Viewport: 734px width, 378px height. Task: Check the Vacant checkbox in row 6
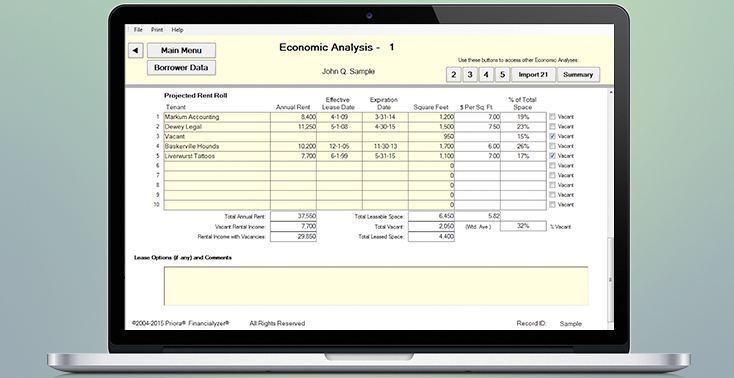[x=552, y=165]
